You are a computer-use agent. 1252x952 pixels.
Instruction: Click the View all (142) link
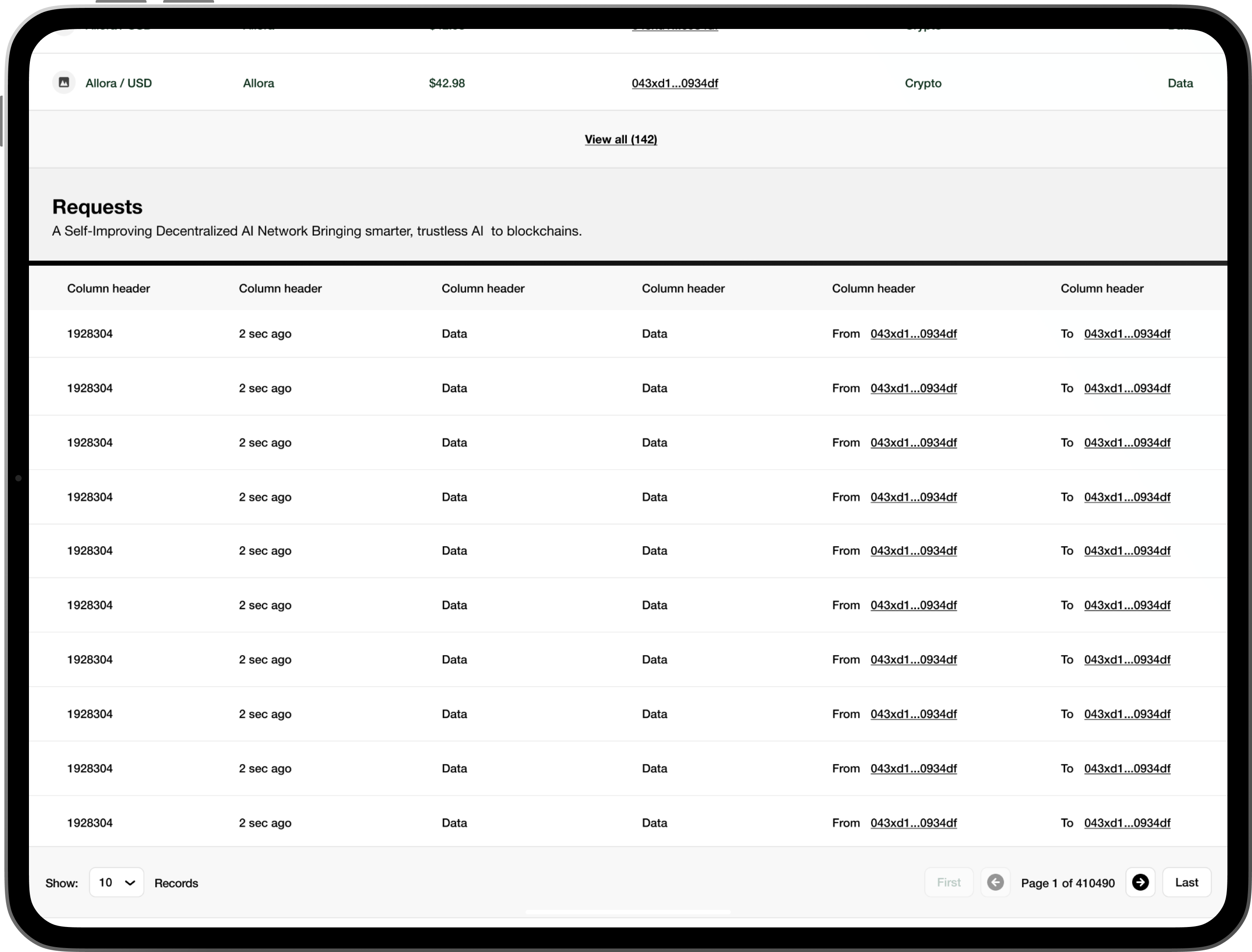[x=620, y=140]
